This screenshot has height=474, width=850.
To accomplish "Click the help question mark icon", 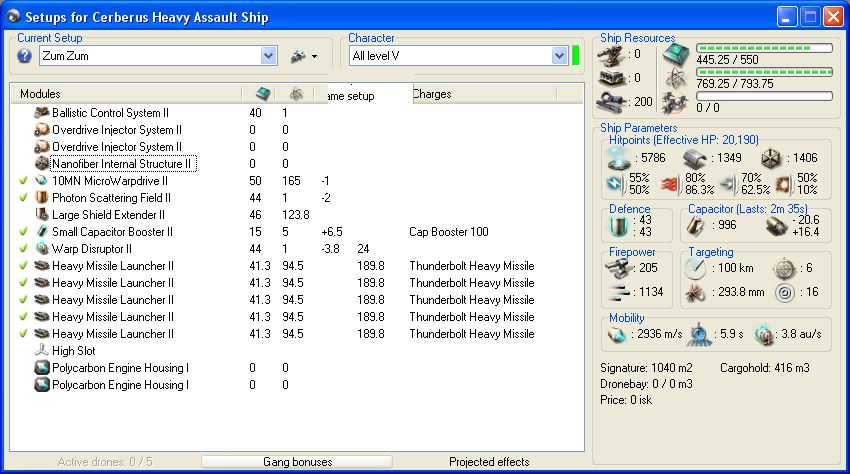I will [25, 56].
